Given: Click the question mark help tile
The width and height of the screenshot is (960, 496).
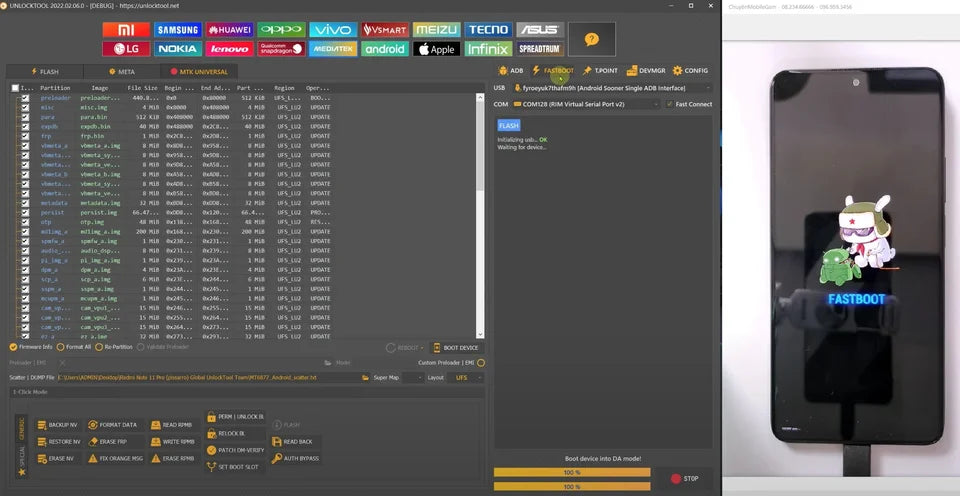Looking at the screenshot, I should 591,39.
